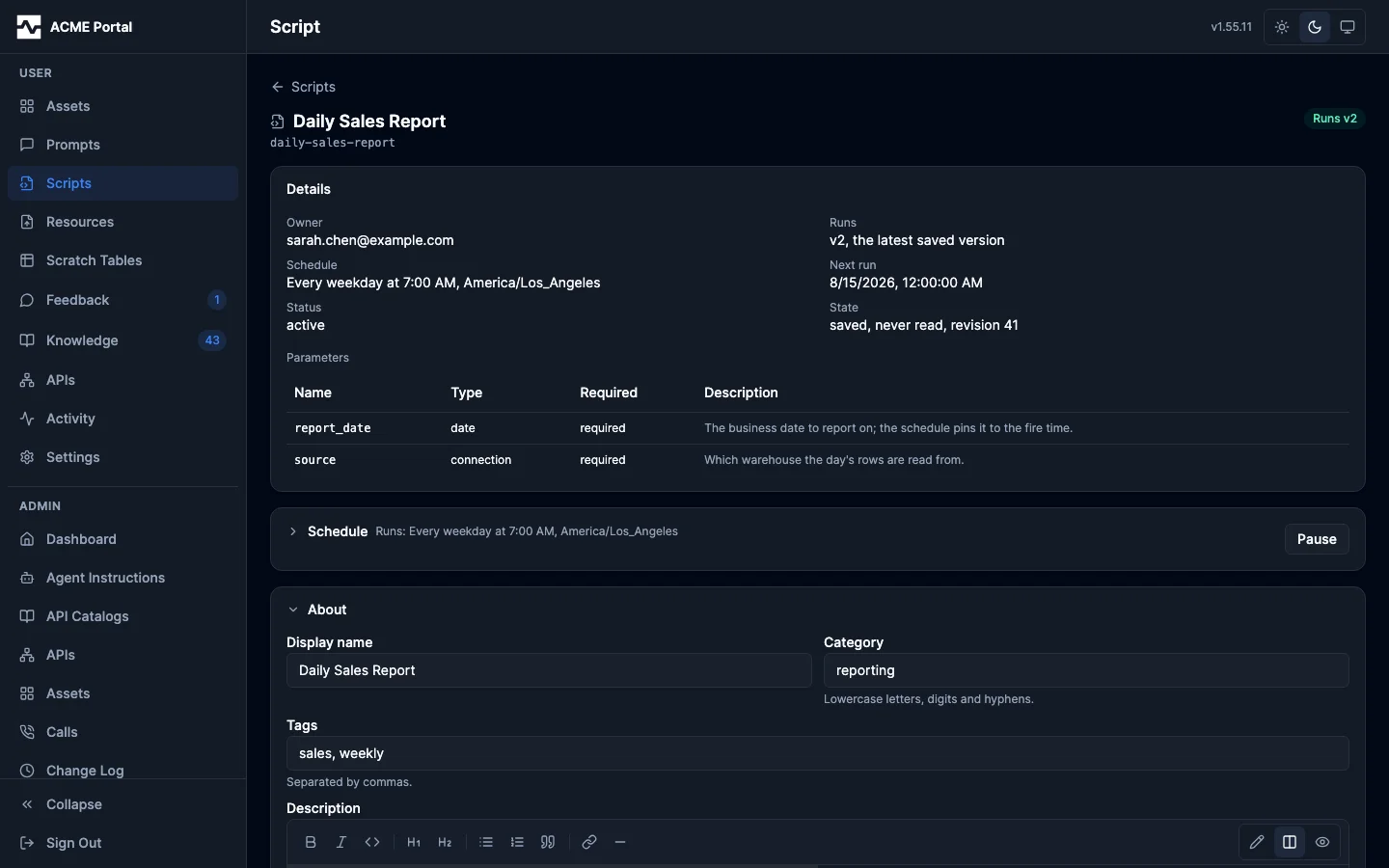The width and height of the screenshot is (1389, 868).
Task: Collapse the About section
Action: (293, 610)
